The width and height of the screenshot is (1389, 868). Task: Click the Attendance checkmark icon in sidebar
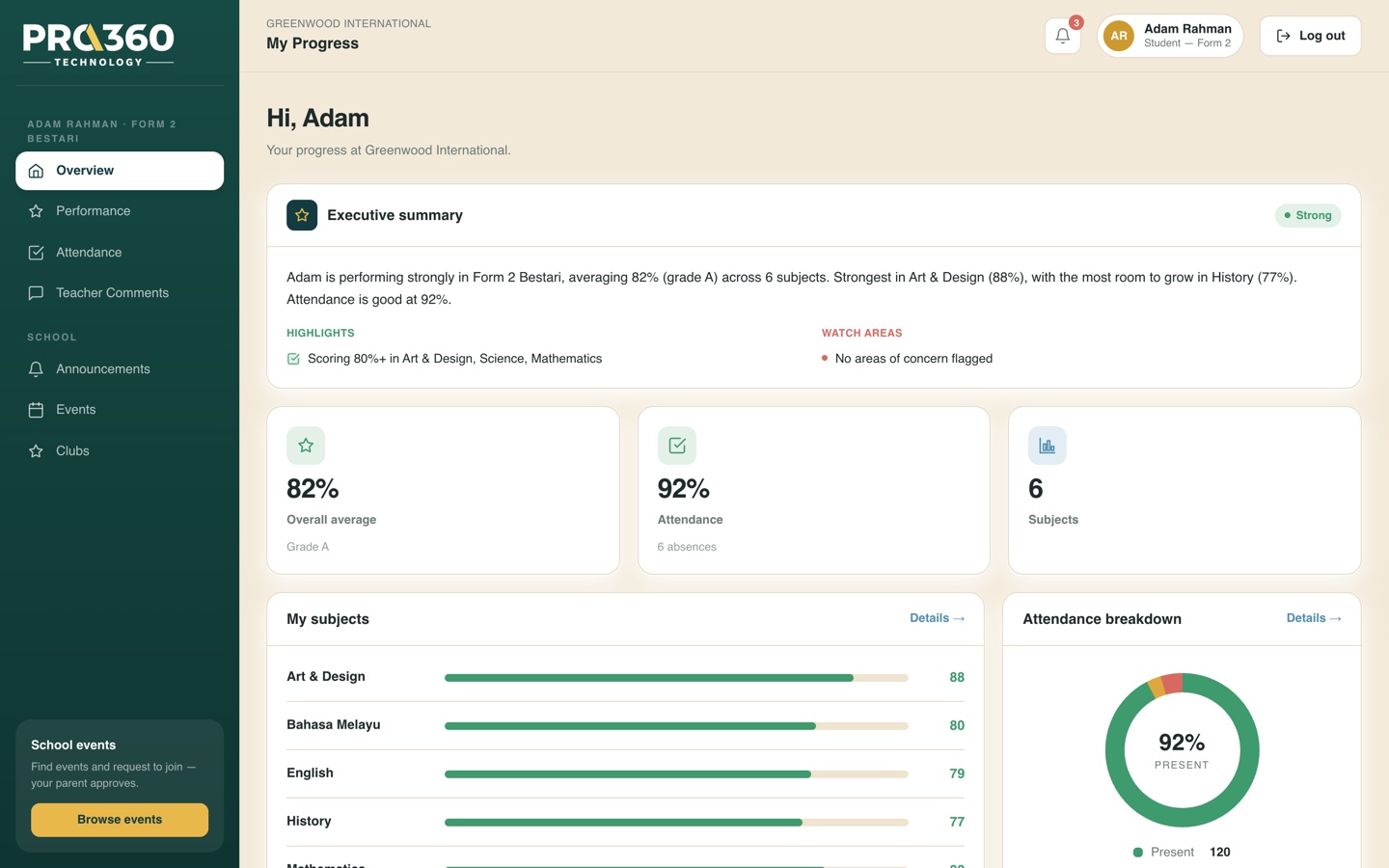coord(36,253)
